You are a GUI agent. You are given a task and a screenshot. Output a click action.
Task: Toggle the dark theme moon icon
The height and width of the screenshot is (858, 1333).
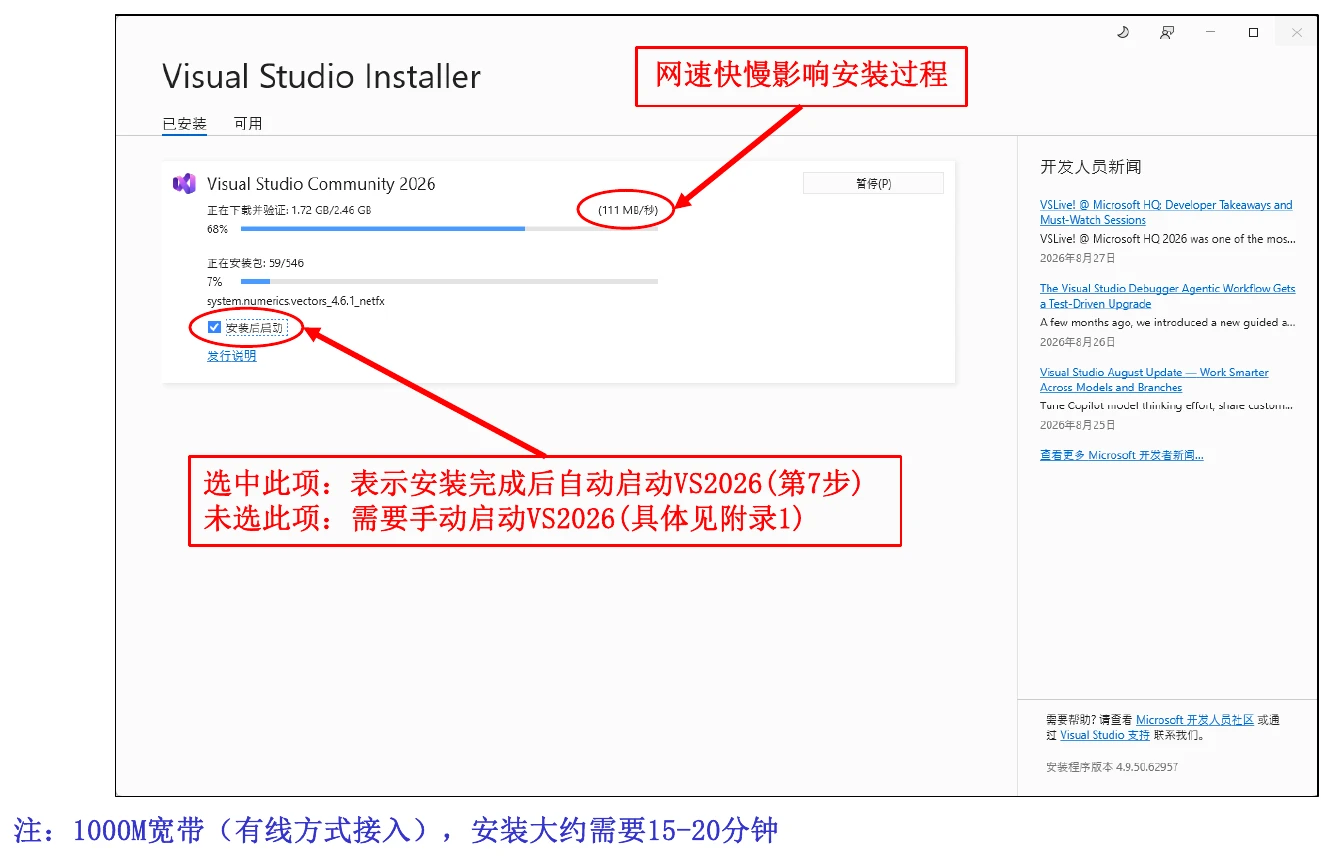click(x=1123, y=33)
